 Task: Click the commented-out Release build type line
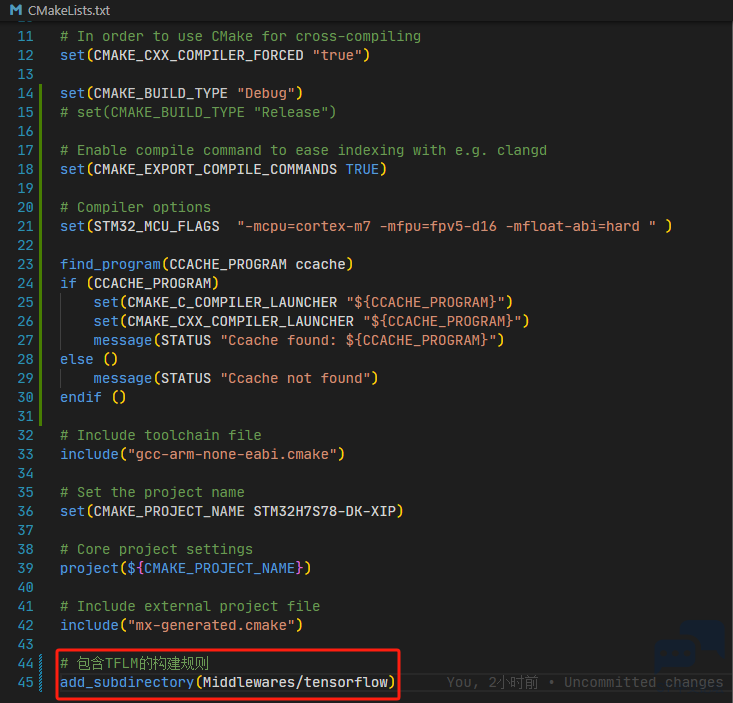click(198, 113)
